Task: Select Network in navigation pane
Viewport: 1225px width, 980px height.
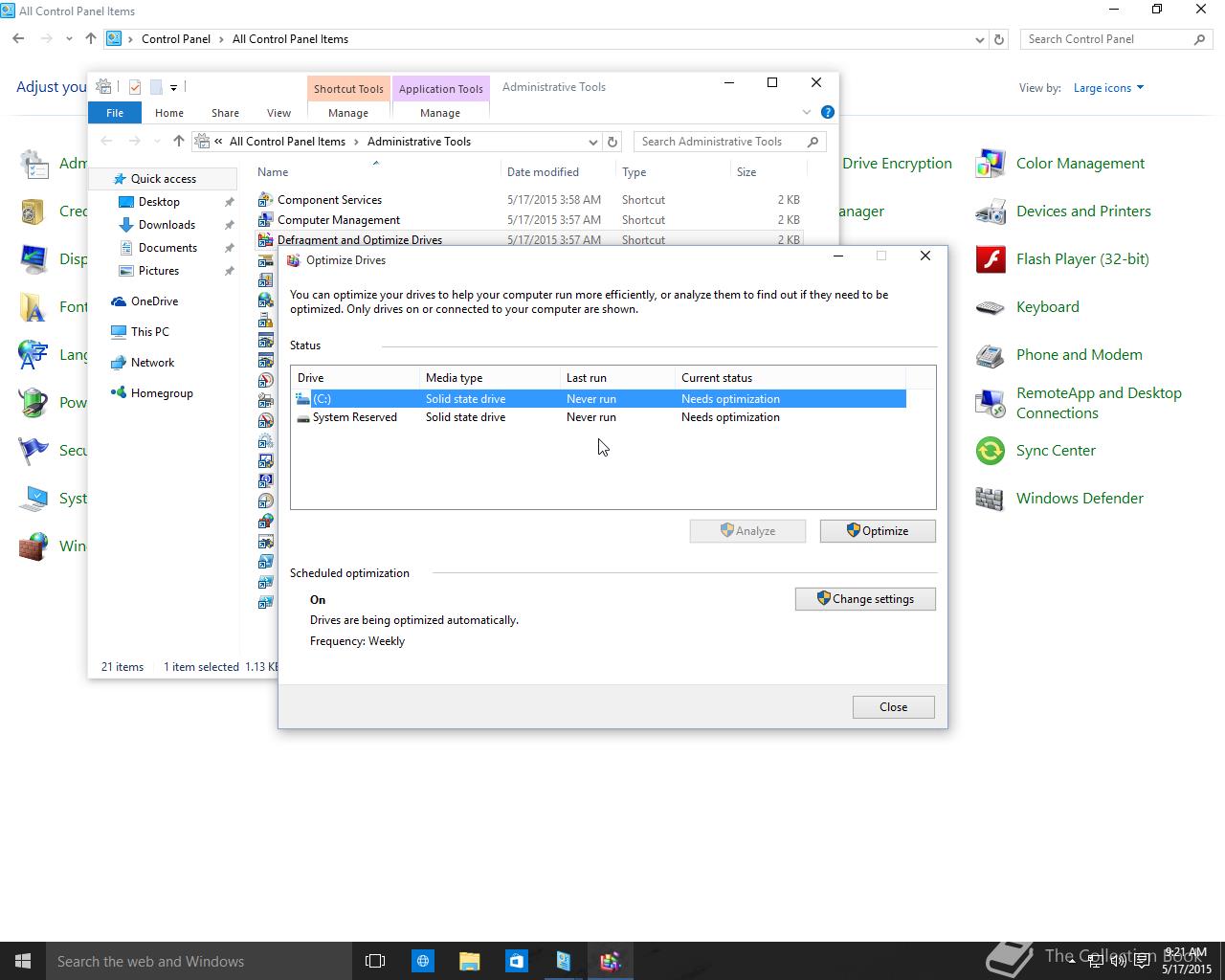Action: click(x=152, y=363)
